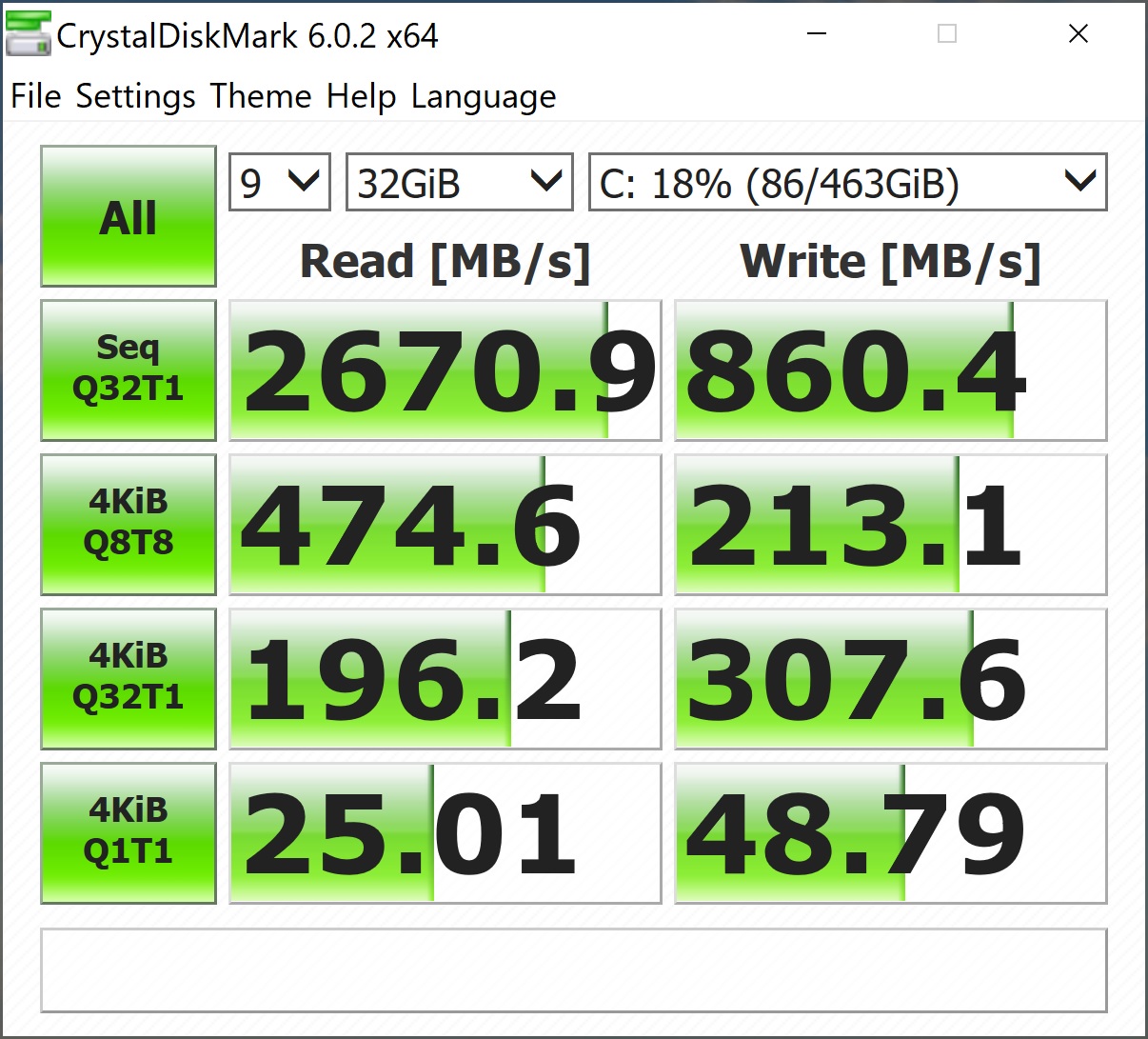
Task: Click the CrystalDiskMark app icon in title bar
Action: [29, 36]
